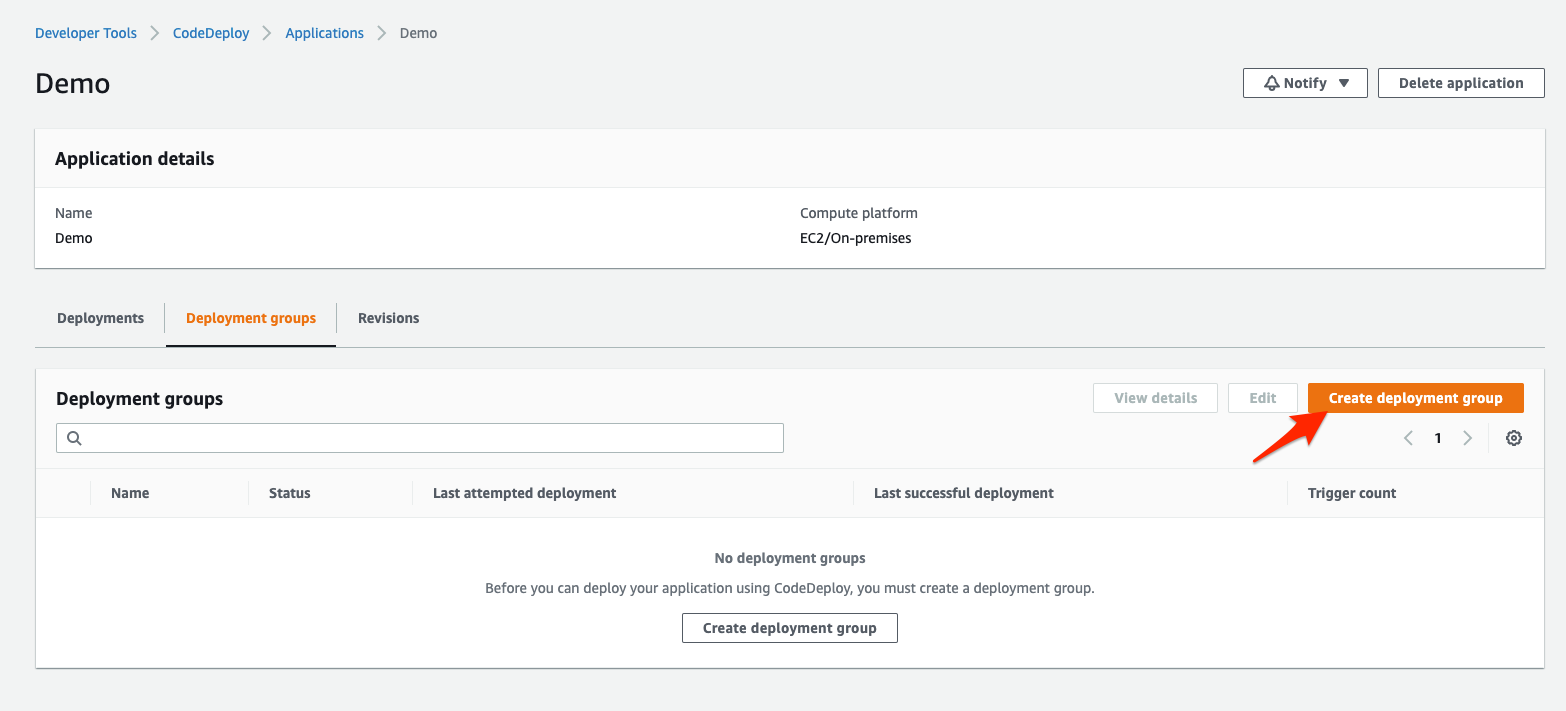
Task: Open the Revisions tab
Action: click(388, 318)
